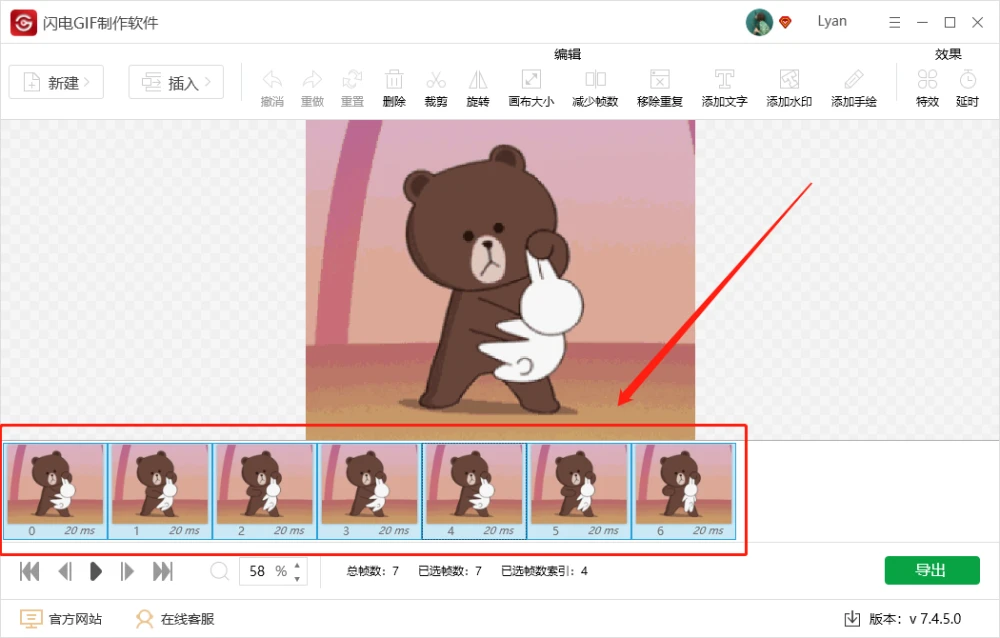
Task: Select frame 0 thumbnail
Action: [55, 491]
